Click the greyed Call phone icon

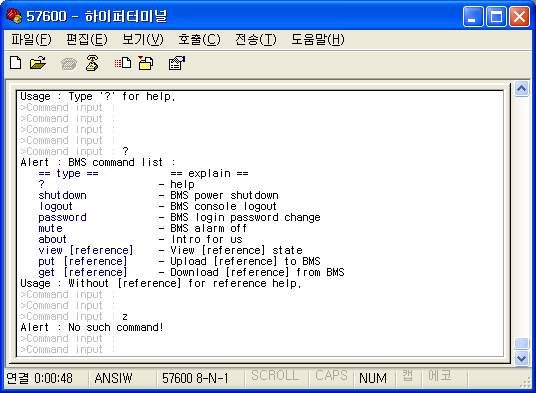(x=69, y=64)
